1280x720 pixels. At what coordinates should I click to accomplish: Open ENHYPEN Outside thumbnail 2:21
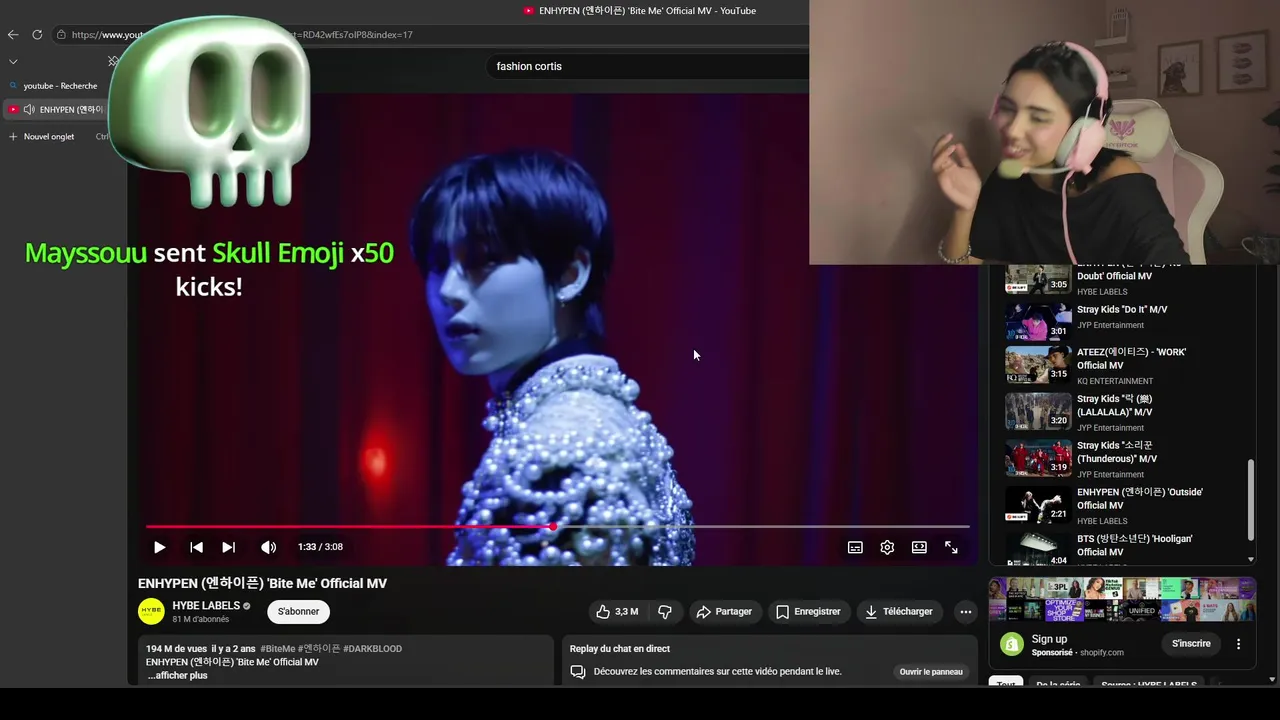(x=1038, y=505)
